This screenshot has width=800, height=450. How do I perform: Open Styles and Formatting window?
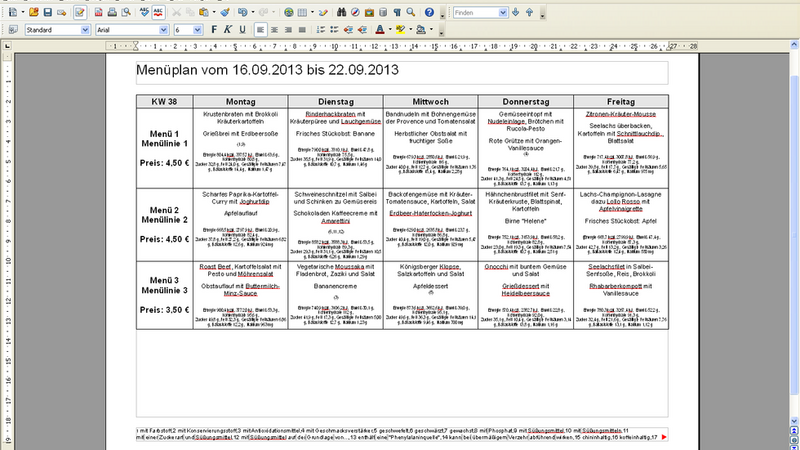13,30
